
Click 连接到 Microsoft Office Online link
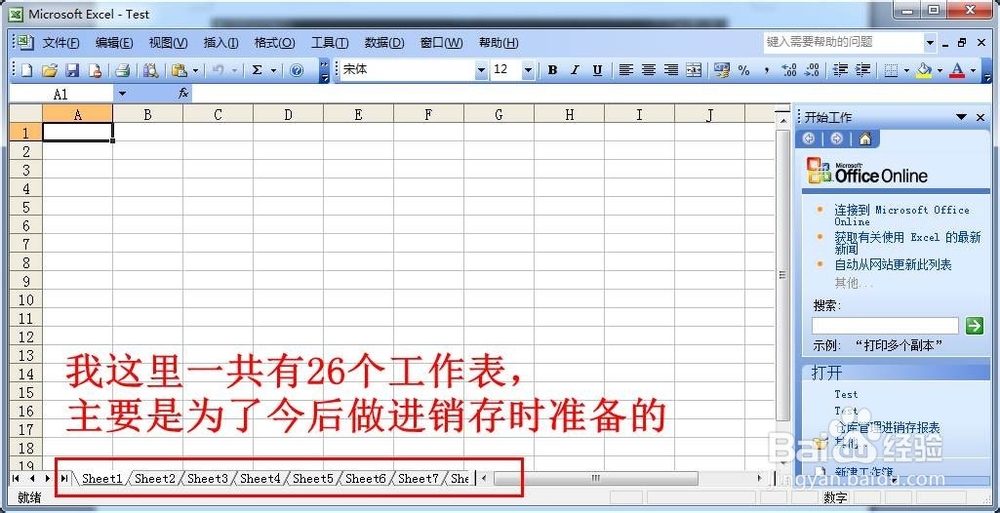[x=902, y=216]
